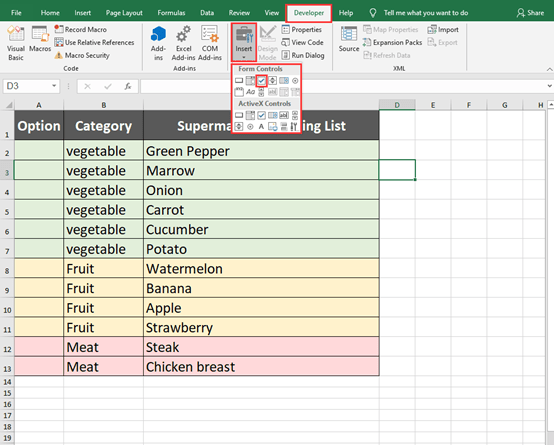The width and height of the screenshot is (554, 445).
Task: Open the Macros dialog
Action: [x=40, y=39]
